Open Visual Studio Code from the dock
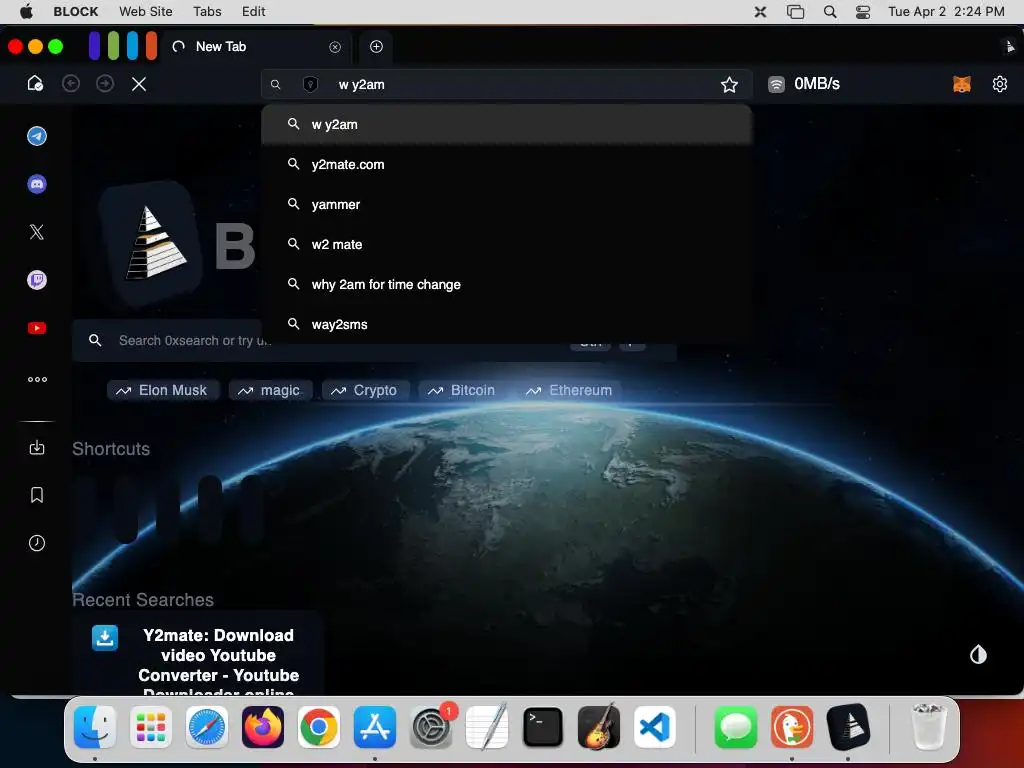The image size is (1024, 768). point(654,727)
